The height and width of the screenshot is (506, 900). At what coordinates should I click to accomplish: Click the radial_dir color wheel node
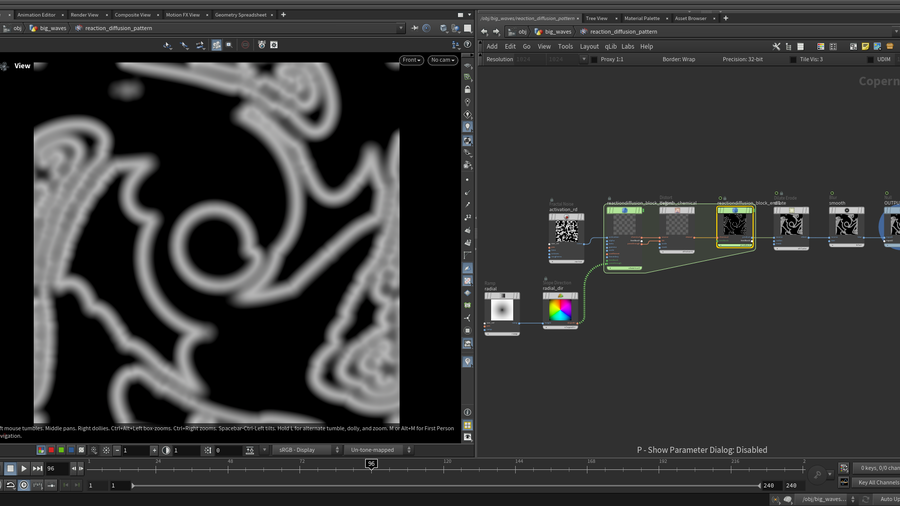coord(560,310)
